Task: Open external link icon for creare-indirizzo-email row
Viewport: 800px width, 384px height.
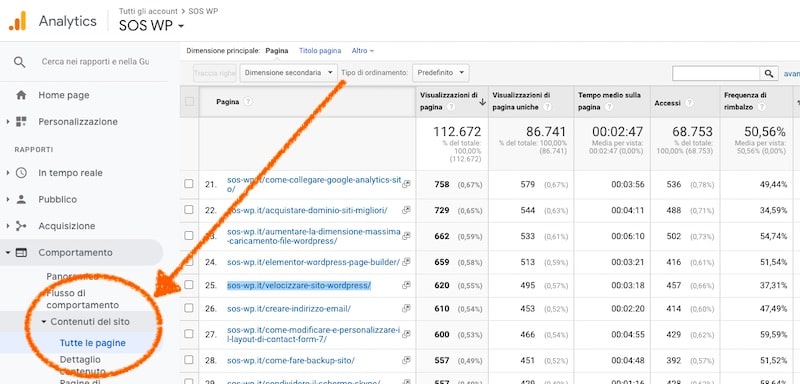Action: pos(406,309)
